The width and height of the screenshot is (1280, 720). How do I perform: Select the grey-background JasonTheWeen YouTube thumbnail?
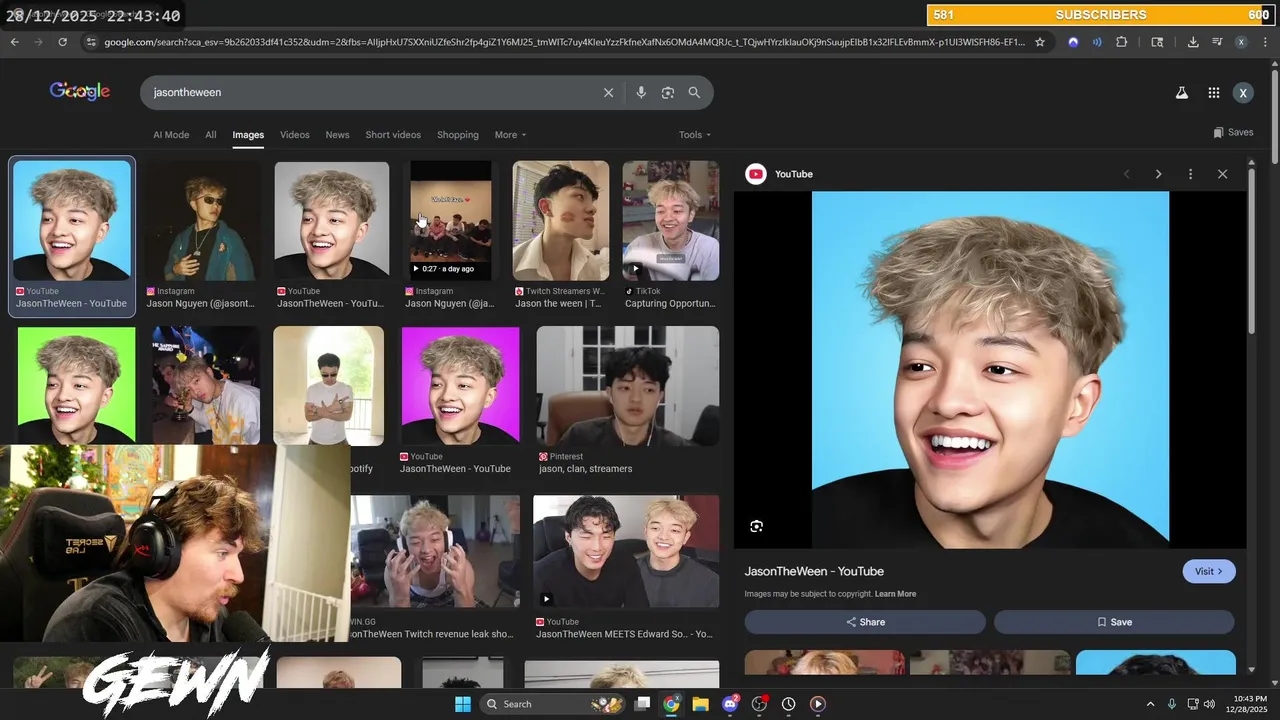tap(332, 221)
